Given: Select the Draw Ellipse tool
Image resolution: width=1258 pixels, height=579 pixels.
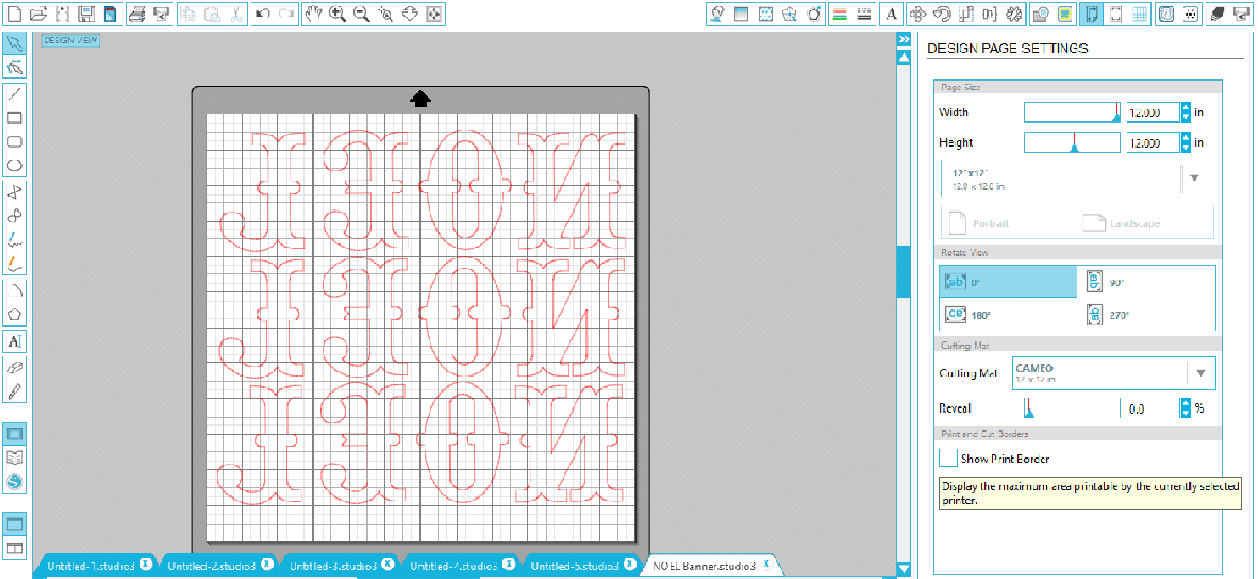Looking at the screenshot, I should pos(15,166).
